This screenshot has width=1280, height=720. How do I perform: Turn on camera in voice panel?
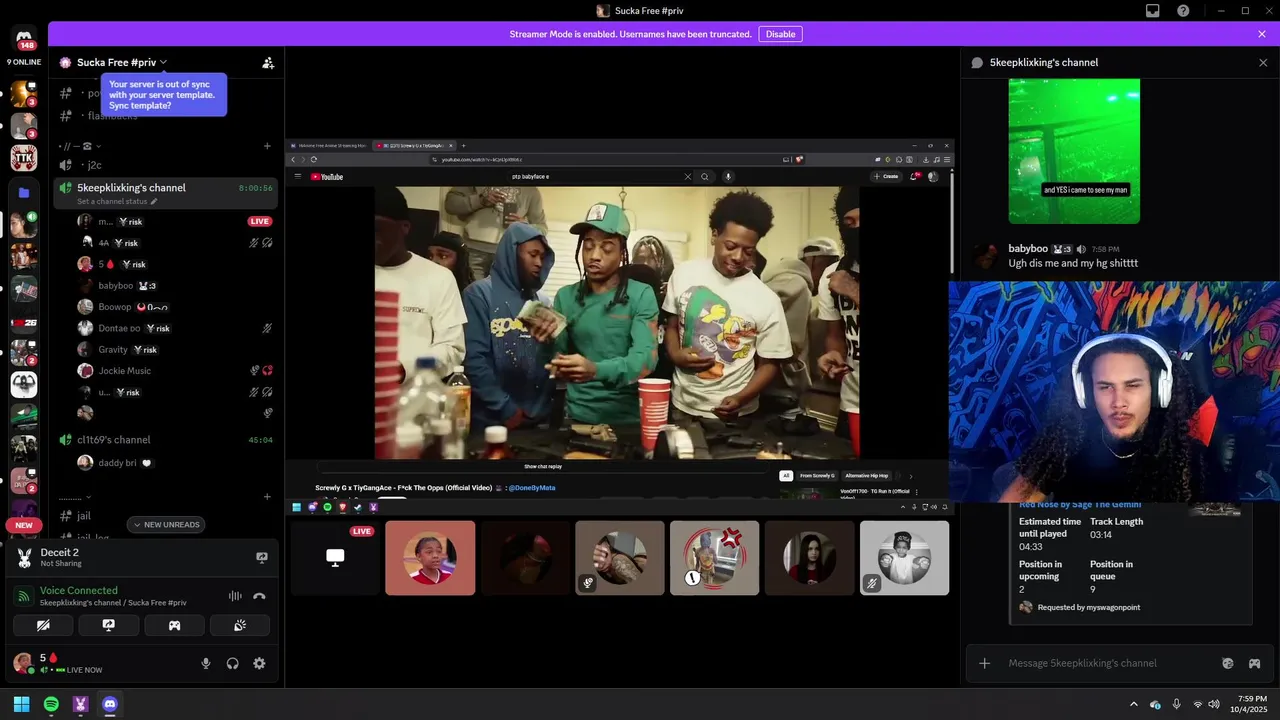click(x=43, y=625)
